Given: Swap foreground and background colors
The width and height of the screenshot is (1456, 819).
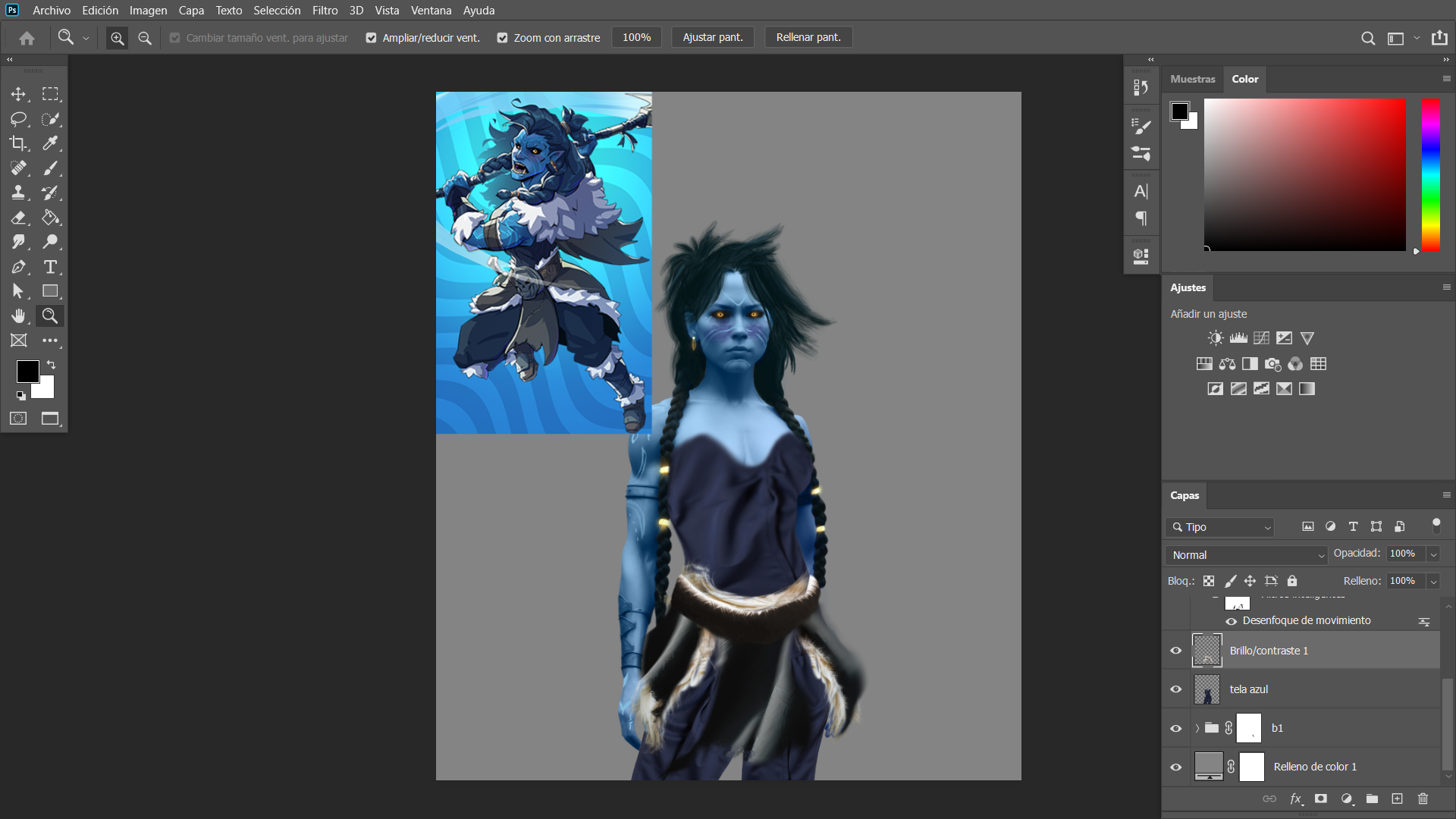Looking at the screenshot, I should (x=52, y=365).
